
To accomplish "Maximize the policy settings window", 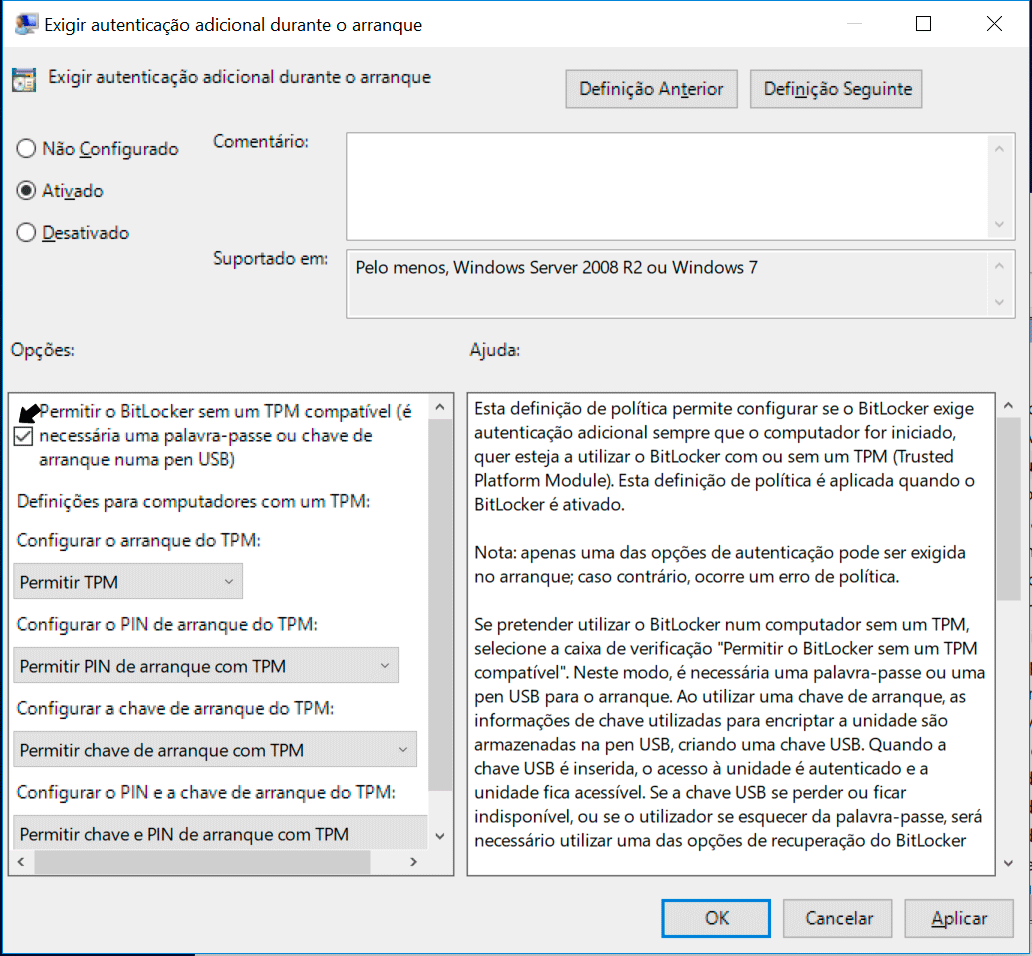I will point(923,24).
